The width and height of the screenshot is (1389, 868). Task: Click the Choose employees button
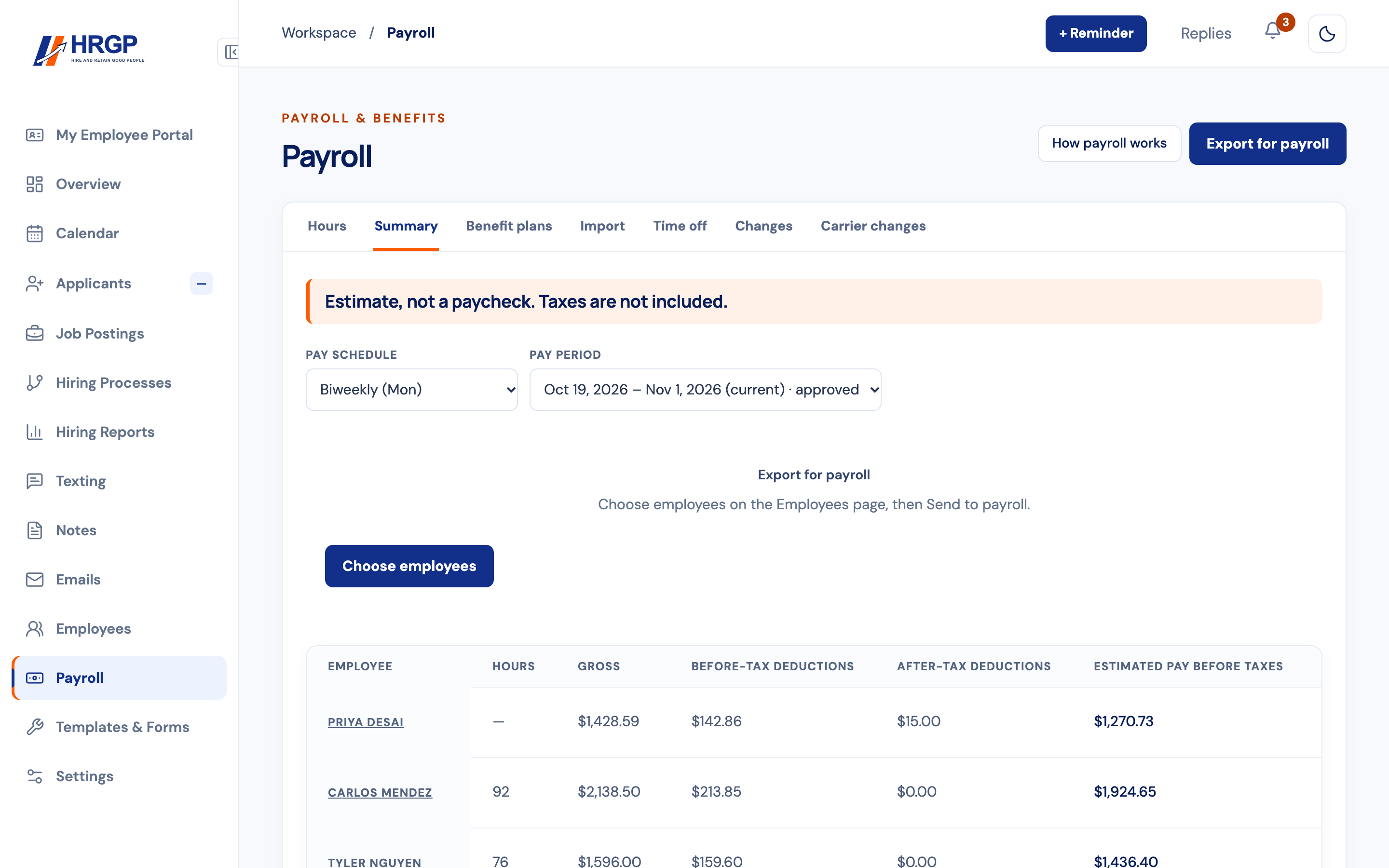click(x=409, y=566)
